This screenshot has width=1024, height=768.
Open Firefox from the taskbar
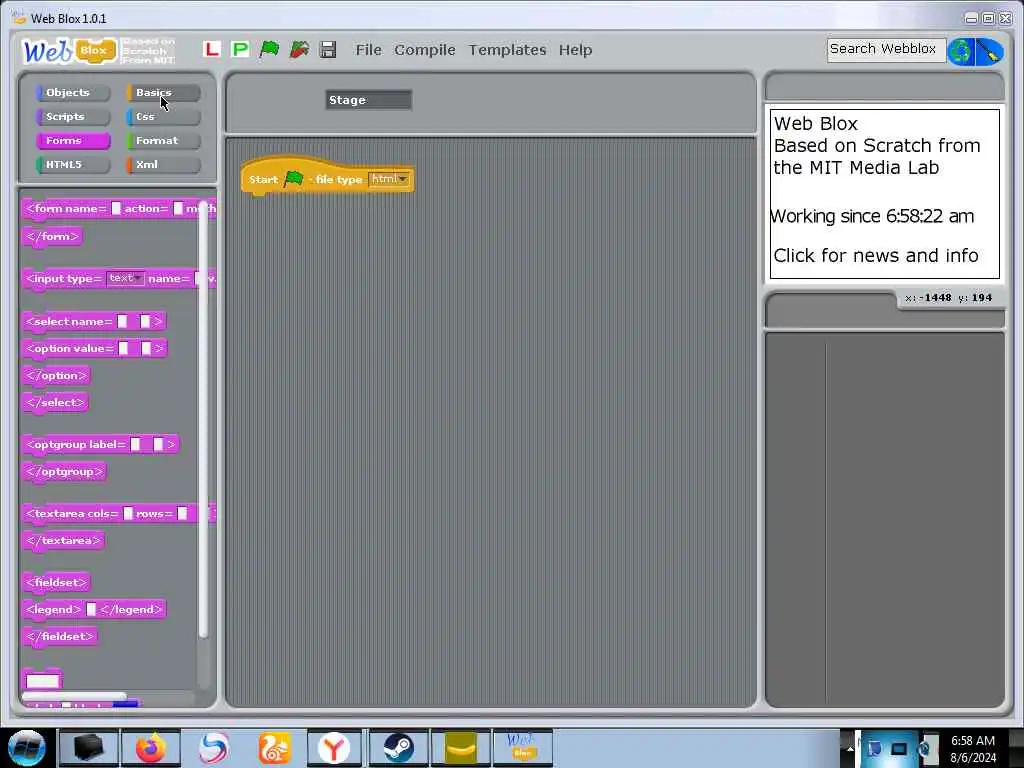(151, 748)
